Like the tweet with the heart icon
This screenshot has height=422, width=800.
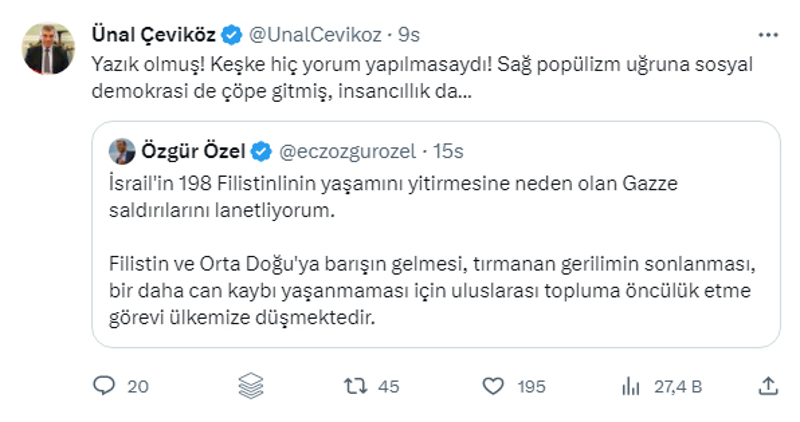(x=493, y=386)
